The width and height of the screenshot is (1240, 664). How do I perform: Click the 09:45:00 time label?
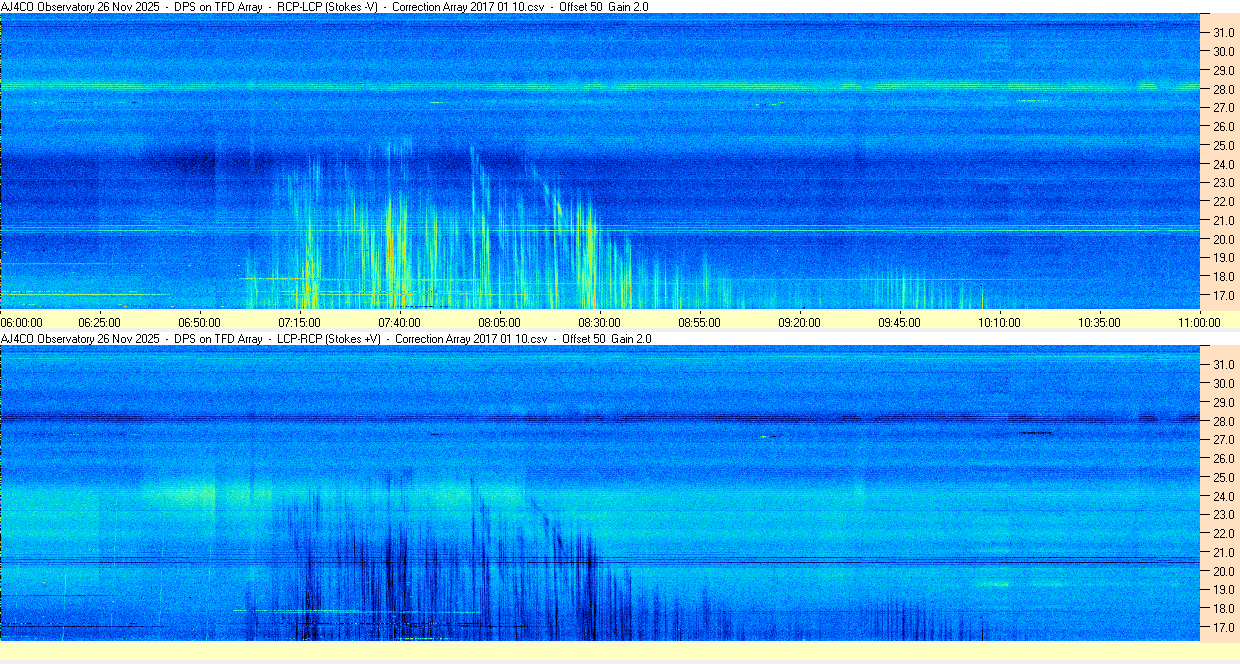pyautogui.click(x=899, y=322)
